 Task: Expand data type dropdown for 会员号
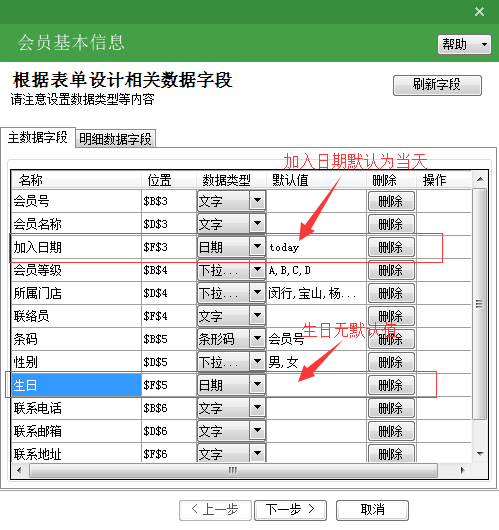tap(257, 201)
